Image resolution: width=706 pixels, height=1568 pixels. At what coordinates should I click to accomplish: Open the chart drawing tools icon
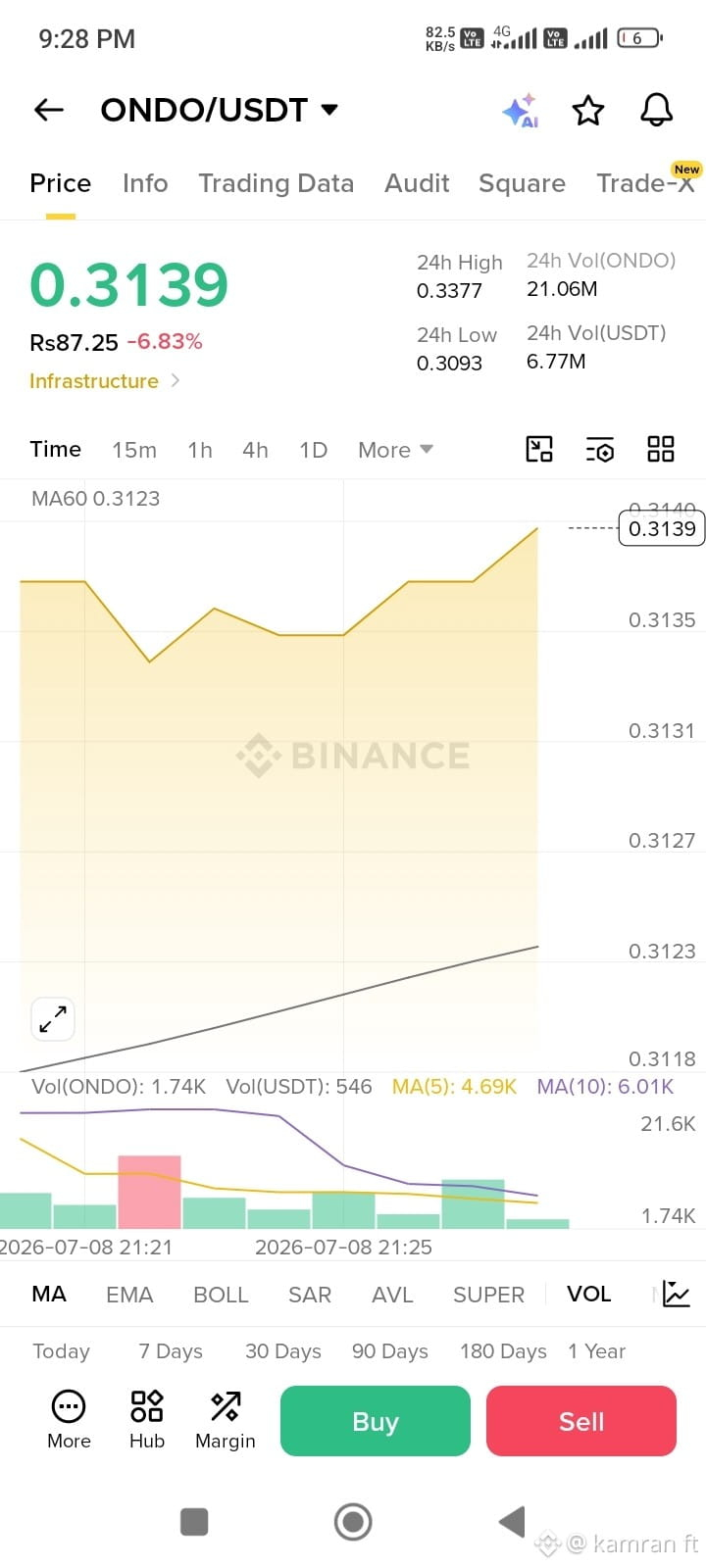[539, 449]
